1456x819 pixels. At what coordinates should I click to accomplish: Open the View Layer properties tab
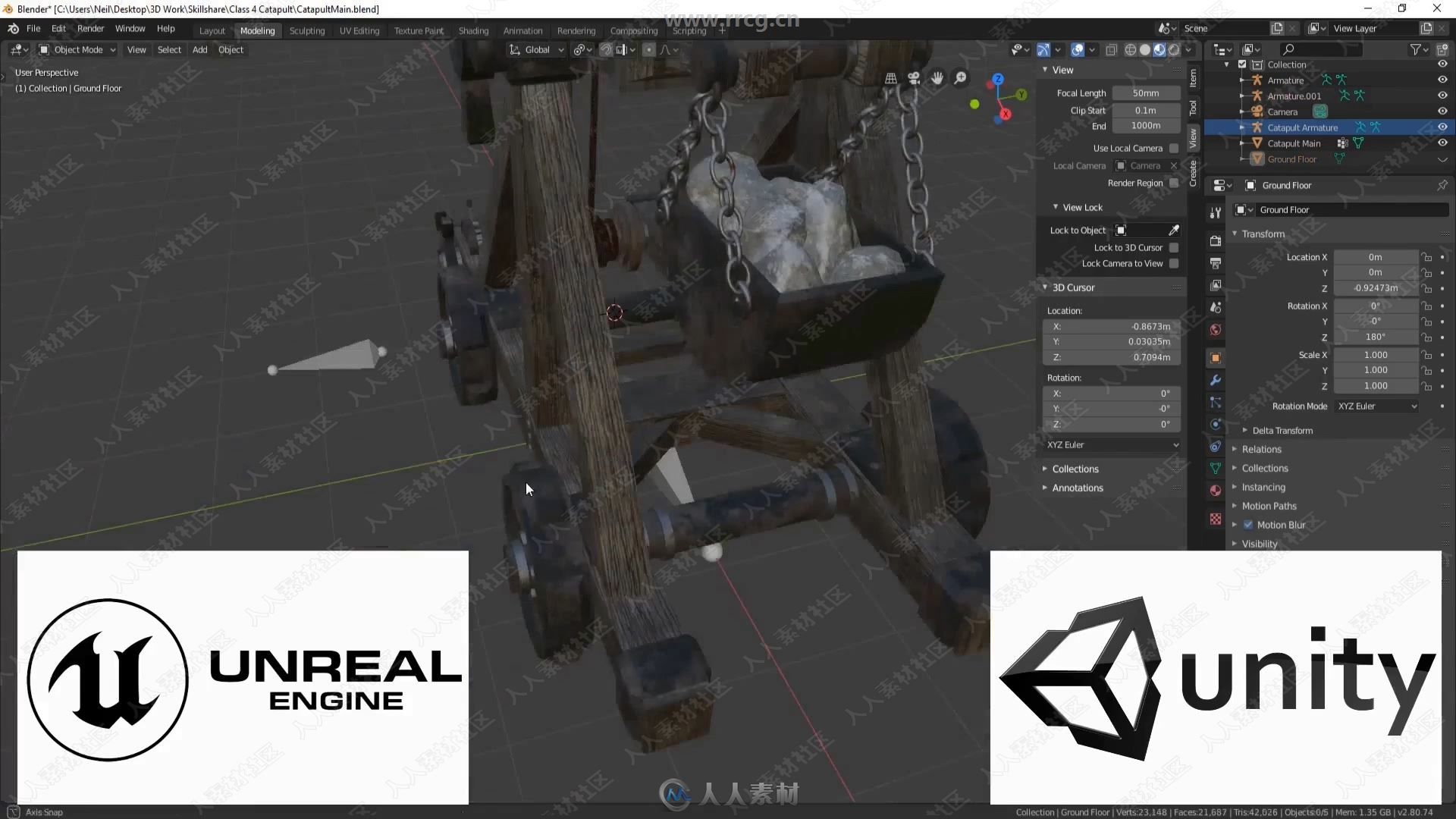tap(1216, 285)
